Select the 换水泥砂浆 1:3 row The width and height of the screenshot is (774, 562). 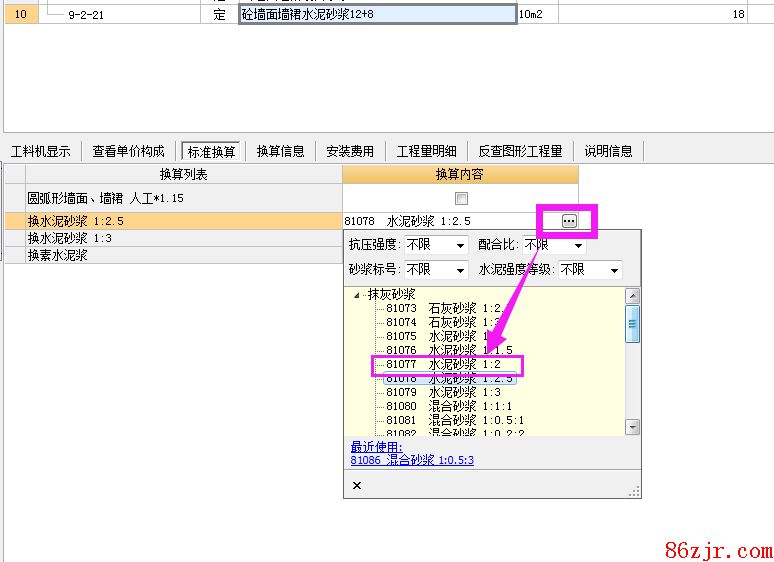[70, 238]
